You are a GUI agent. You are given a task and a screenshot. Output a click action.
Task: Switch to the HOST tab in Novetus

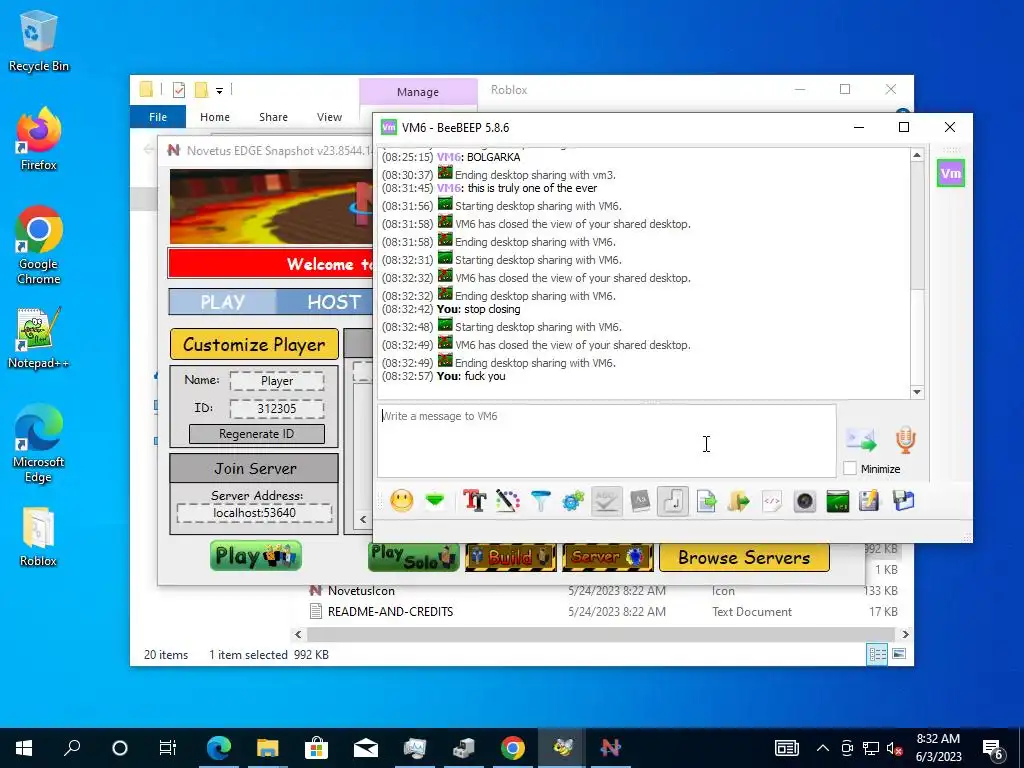334,302
